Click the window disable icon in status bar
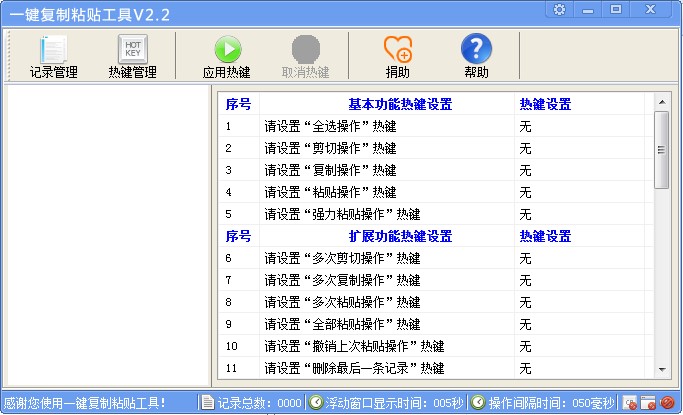The image size is (683, 415). 649,403
